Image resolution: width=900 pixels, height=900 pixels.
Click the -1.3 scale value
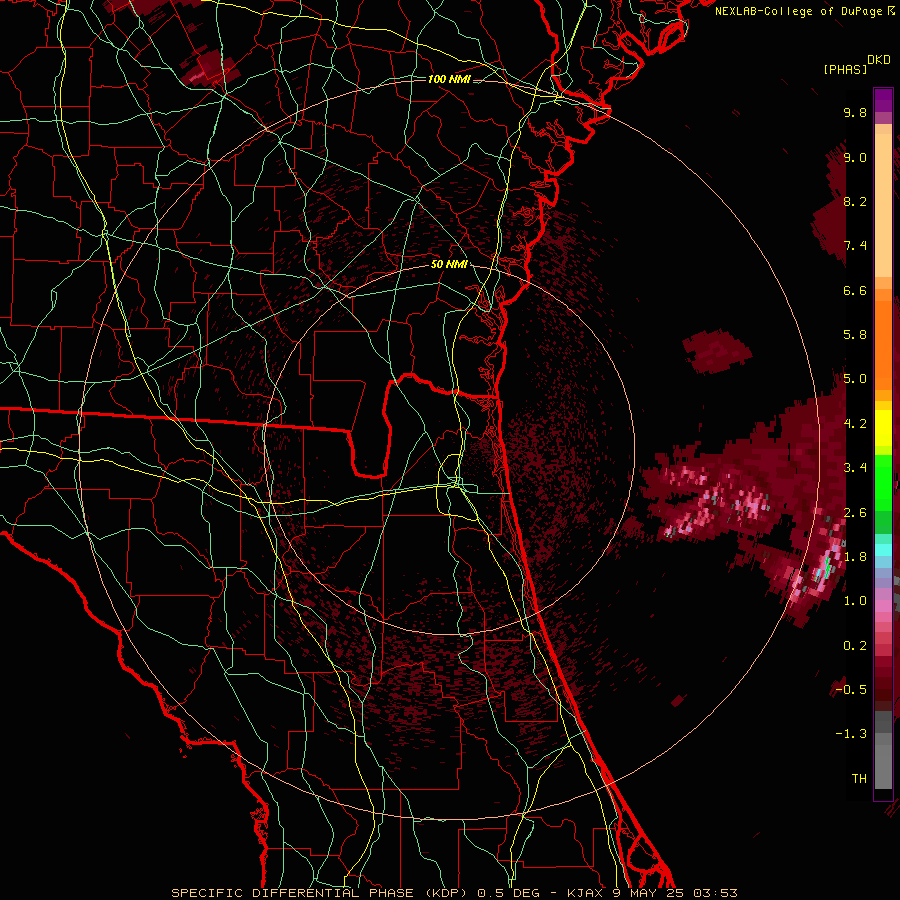[x=852, y=734]
